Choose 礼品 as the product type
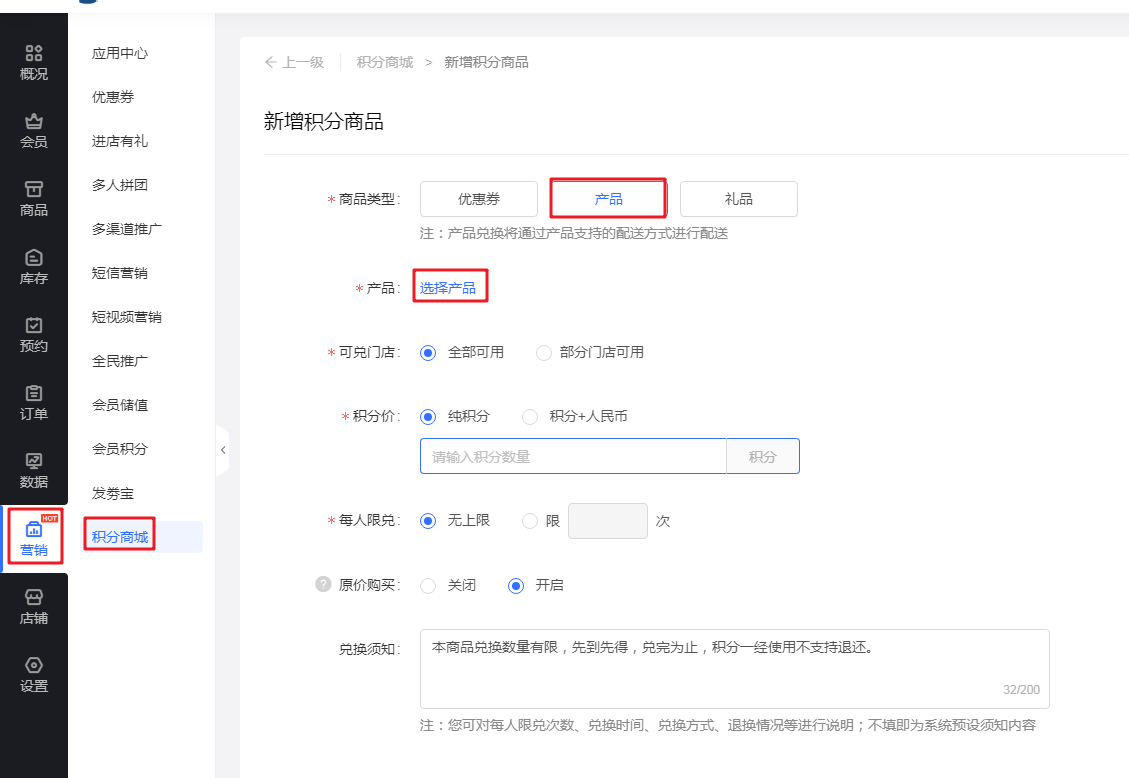The width and height of the screenshot is (1129, 778). tap(739, 199)
